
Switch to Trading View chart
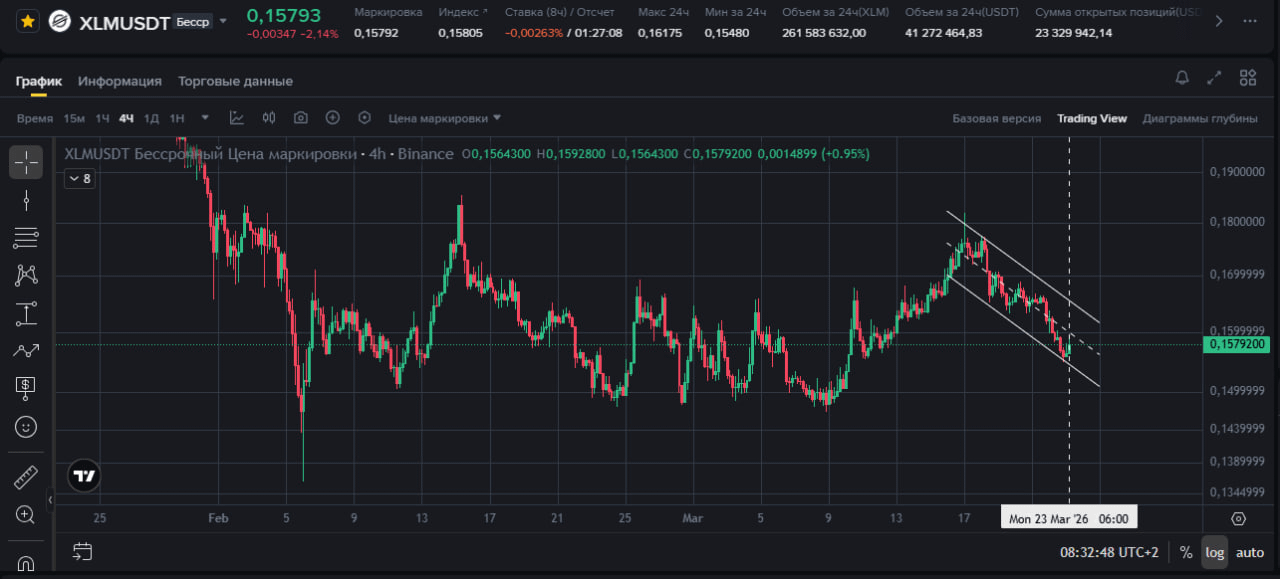pyautogui.click(x=1092, y=118)
